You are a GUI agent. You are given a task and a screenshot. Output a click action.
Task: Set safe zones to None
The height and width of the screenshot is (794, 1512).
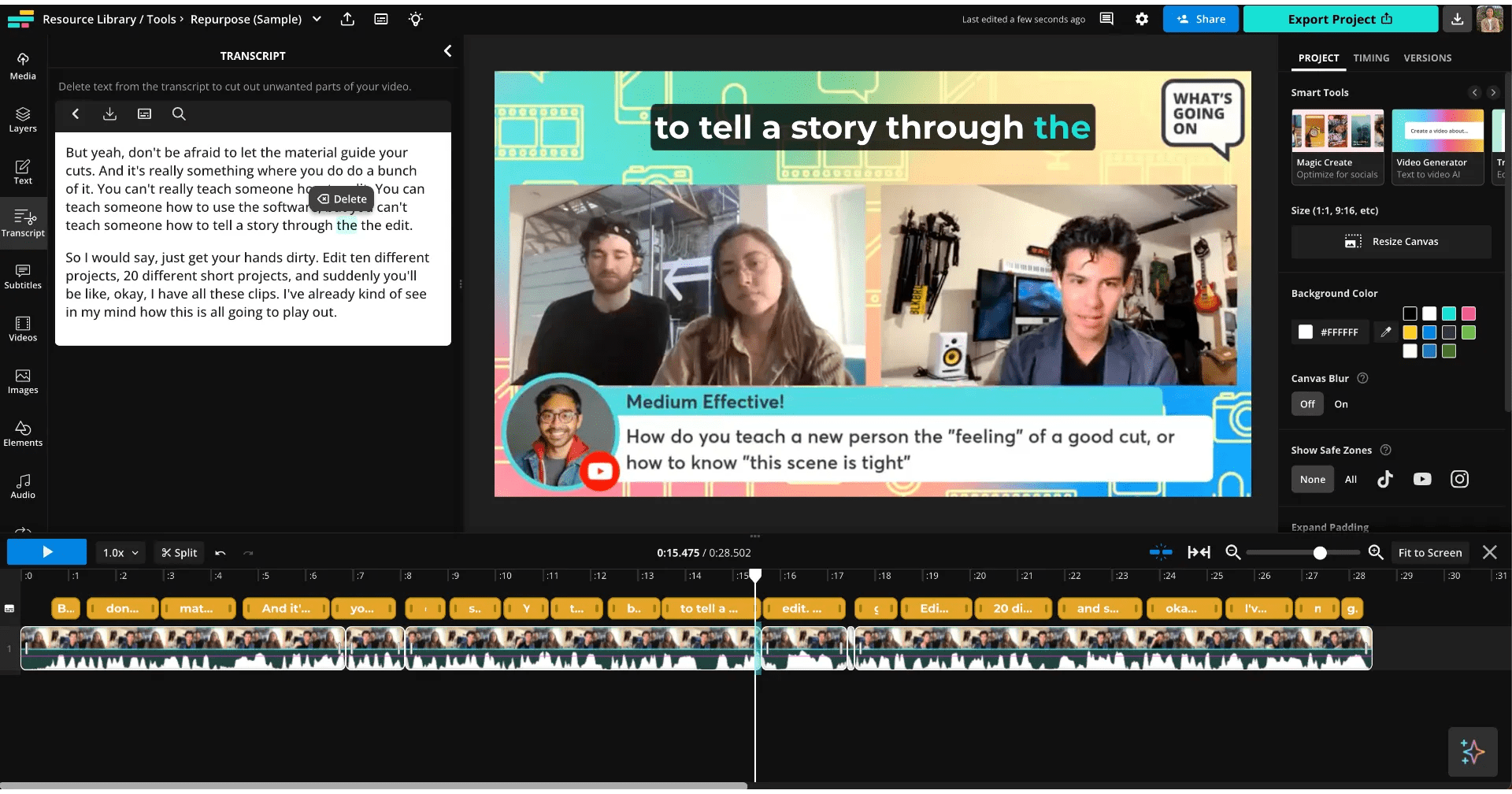(x=1313, y=480)
